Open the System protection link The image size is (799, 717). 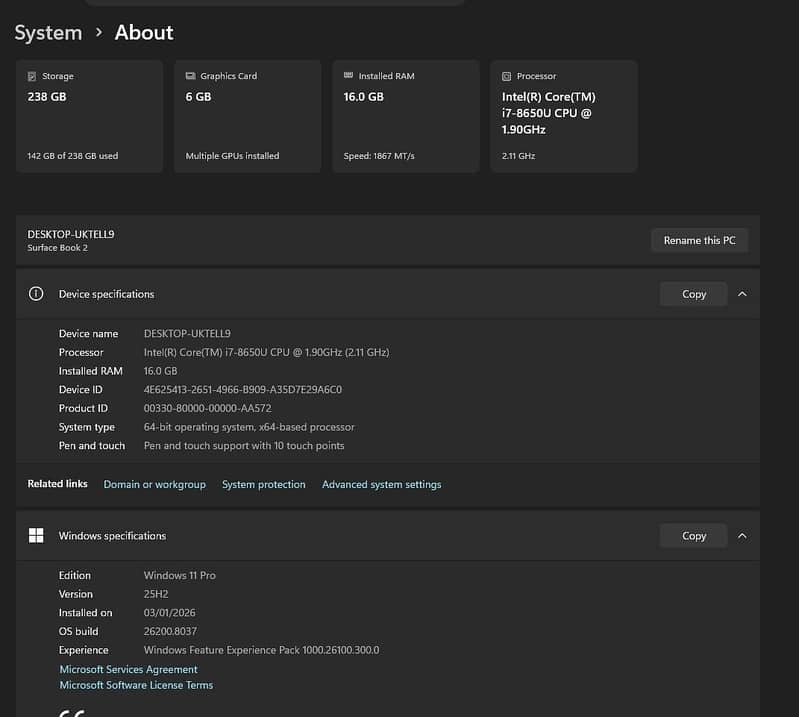[x=263, y=485]
